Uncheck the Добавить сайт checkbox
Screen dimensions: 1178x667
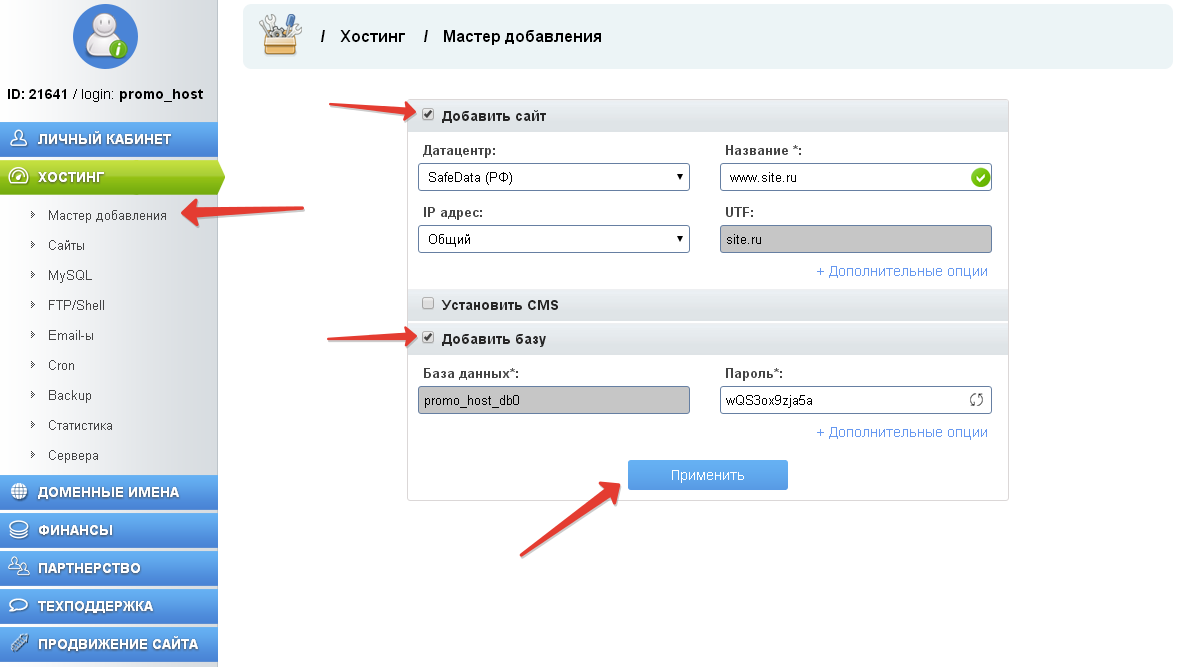coord(428,115)
